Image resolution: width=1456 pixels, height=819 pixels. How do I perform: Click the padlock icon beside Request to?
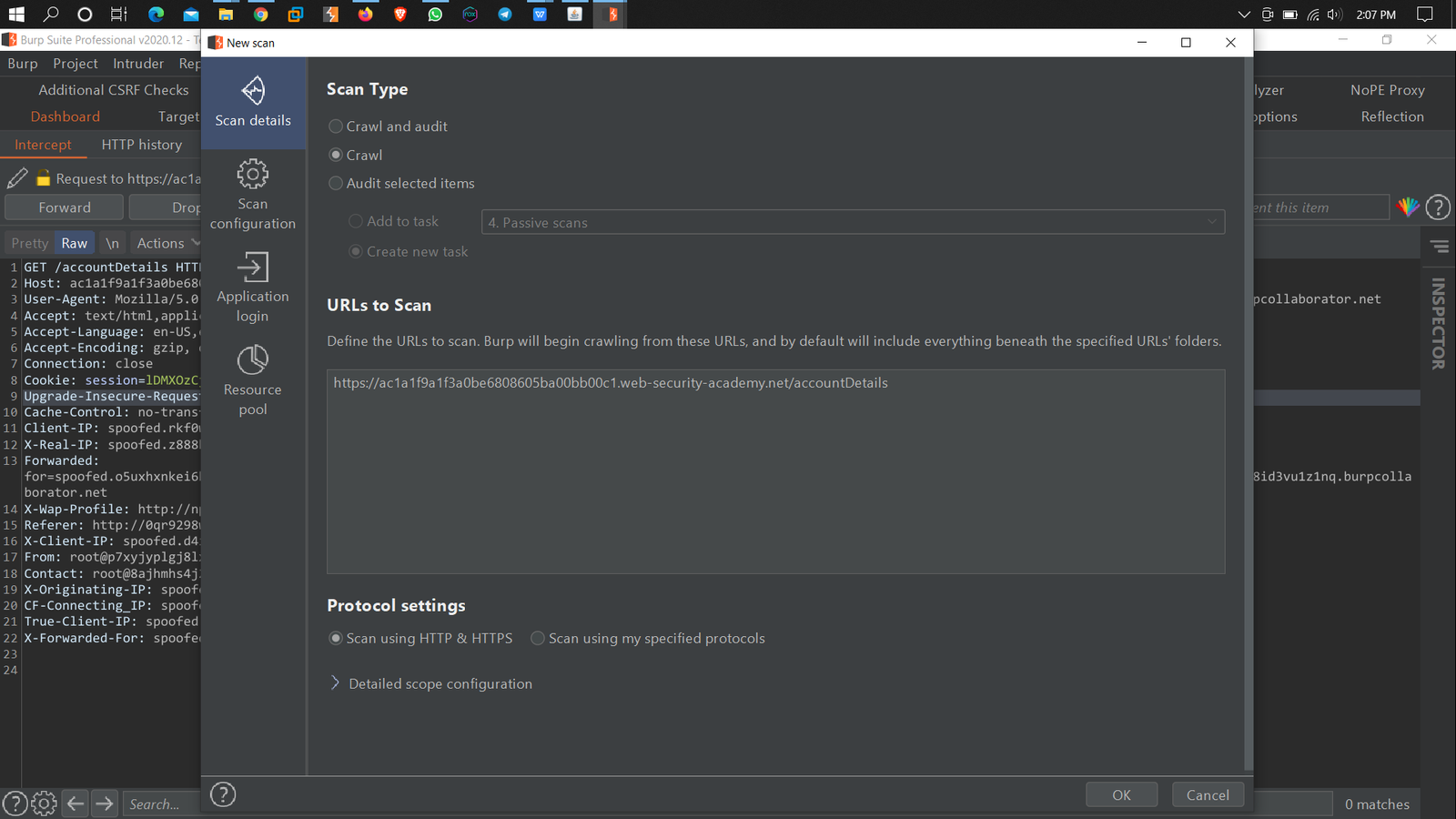coord(43,178)
